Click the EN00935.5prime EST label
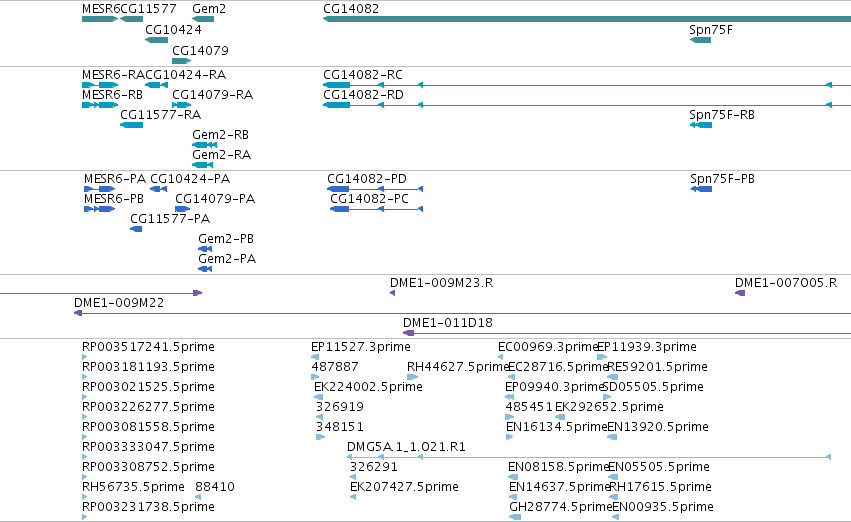Screen dimensions: 851x522 coord(663,508)
